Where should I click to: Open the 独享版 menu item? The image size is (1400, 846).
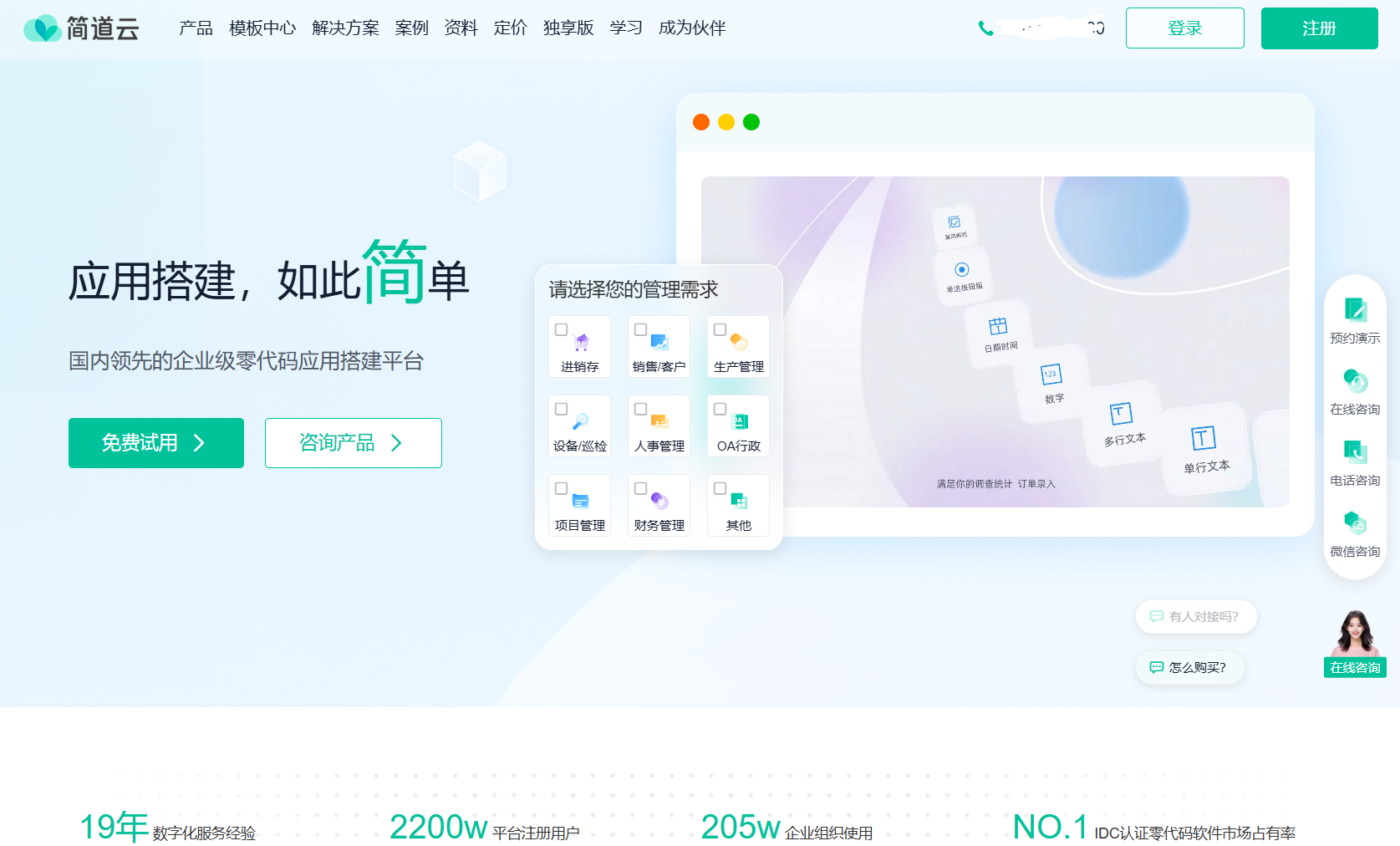pos(568,28)
